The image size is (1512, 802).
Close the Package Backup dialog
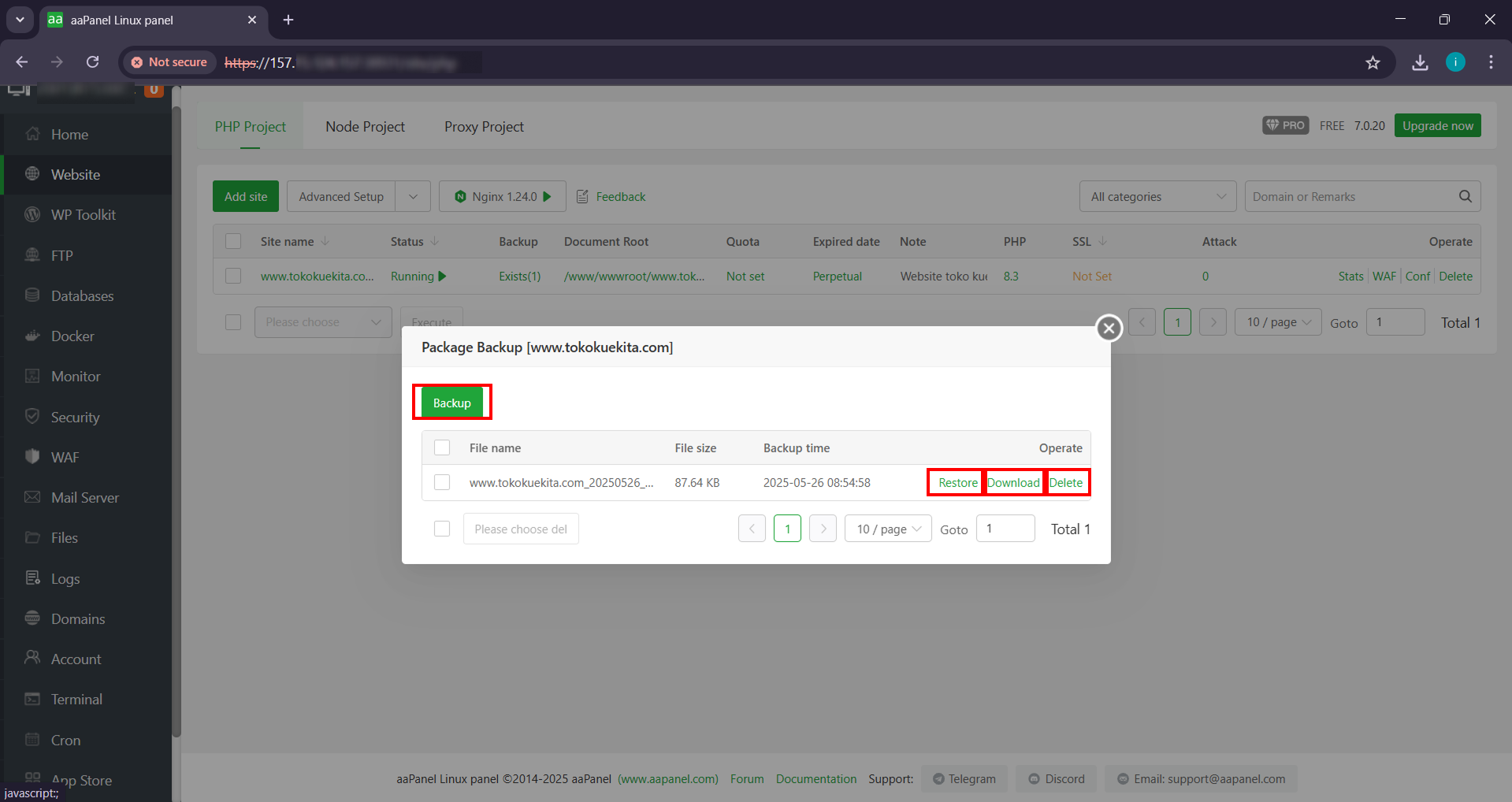pos(1109,328)
